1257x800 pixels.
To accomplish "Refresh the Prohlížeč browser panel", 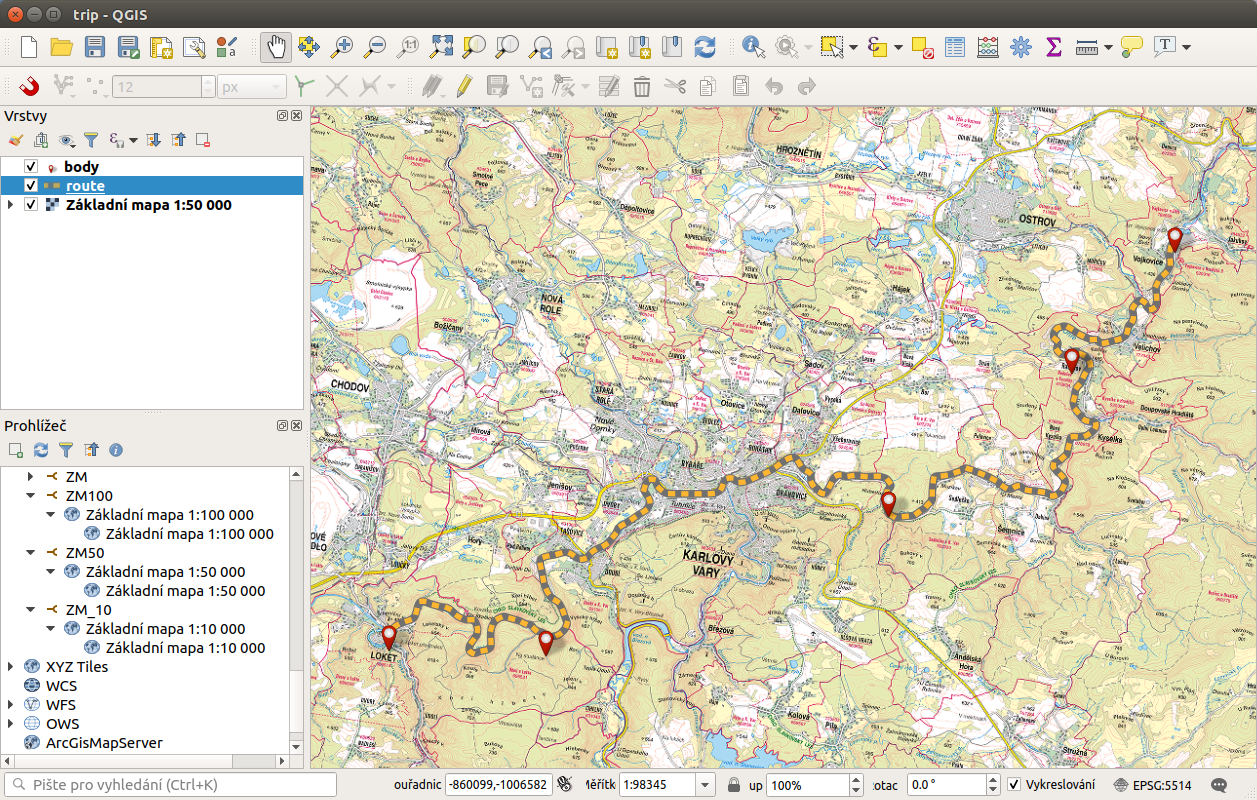I will tap(40, 450).
